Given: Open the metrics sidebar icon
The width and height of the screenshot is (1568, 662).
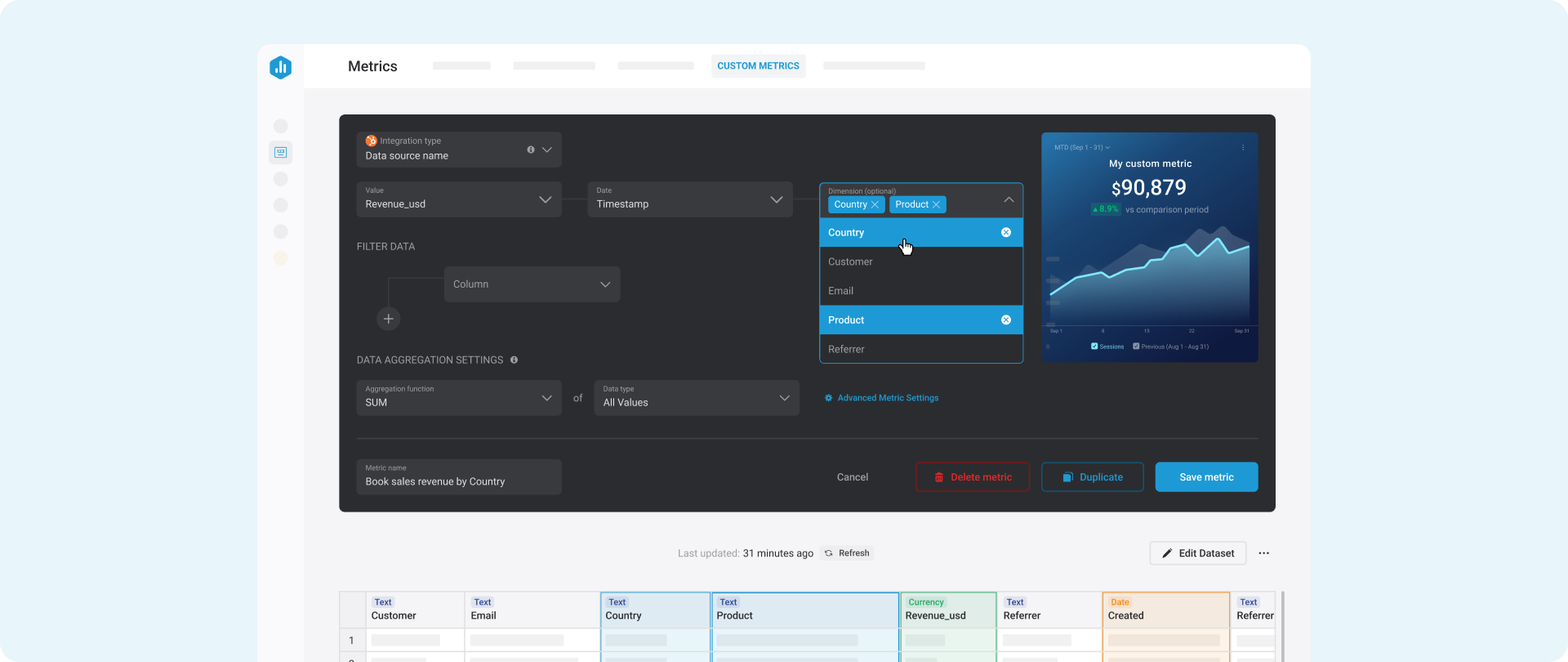Looking at the screenshot, I should (280, 153).
